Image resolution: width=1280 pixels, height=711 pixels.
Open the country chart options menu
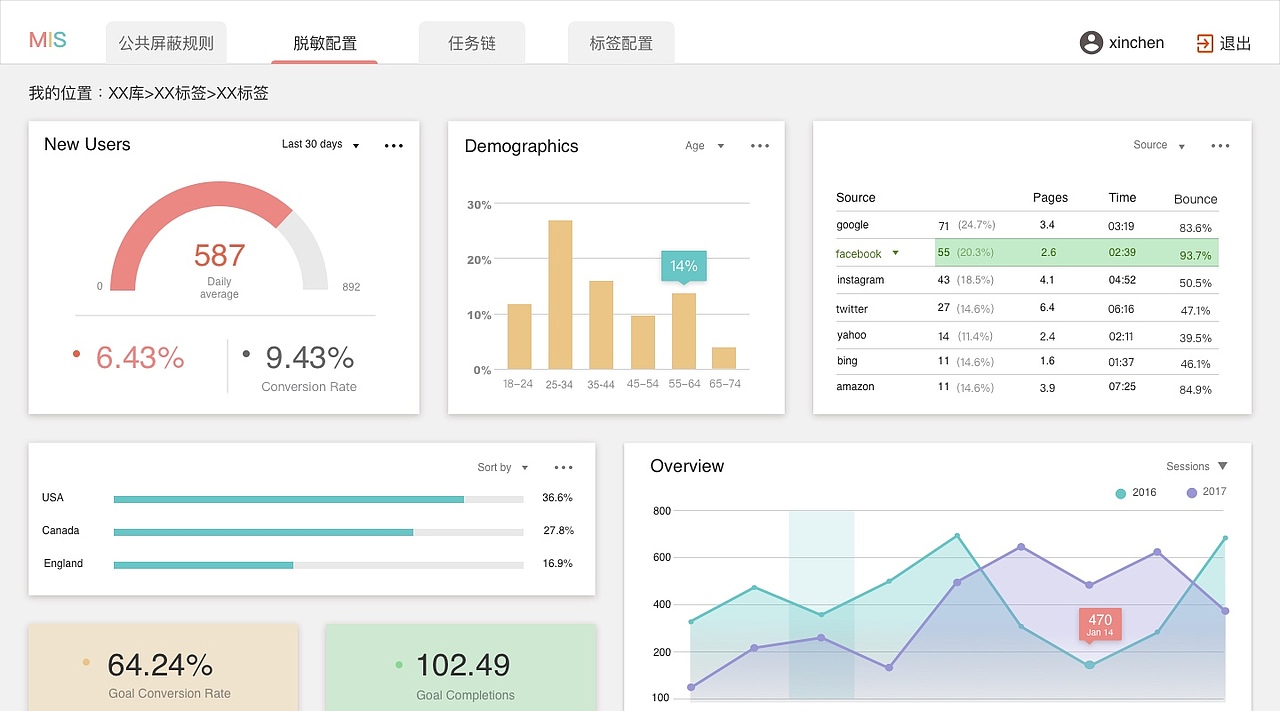563,467
